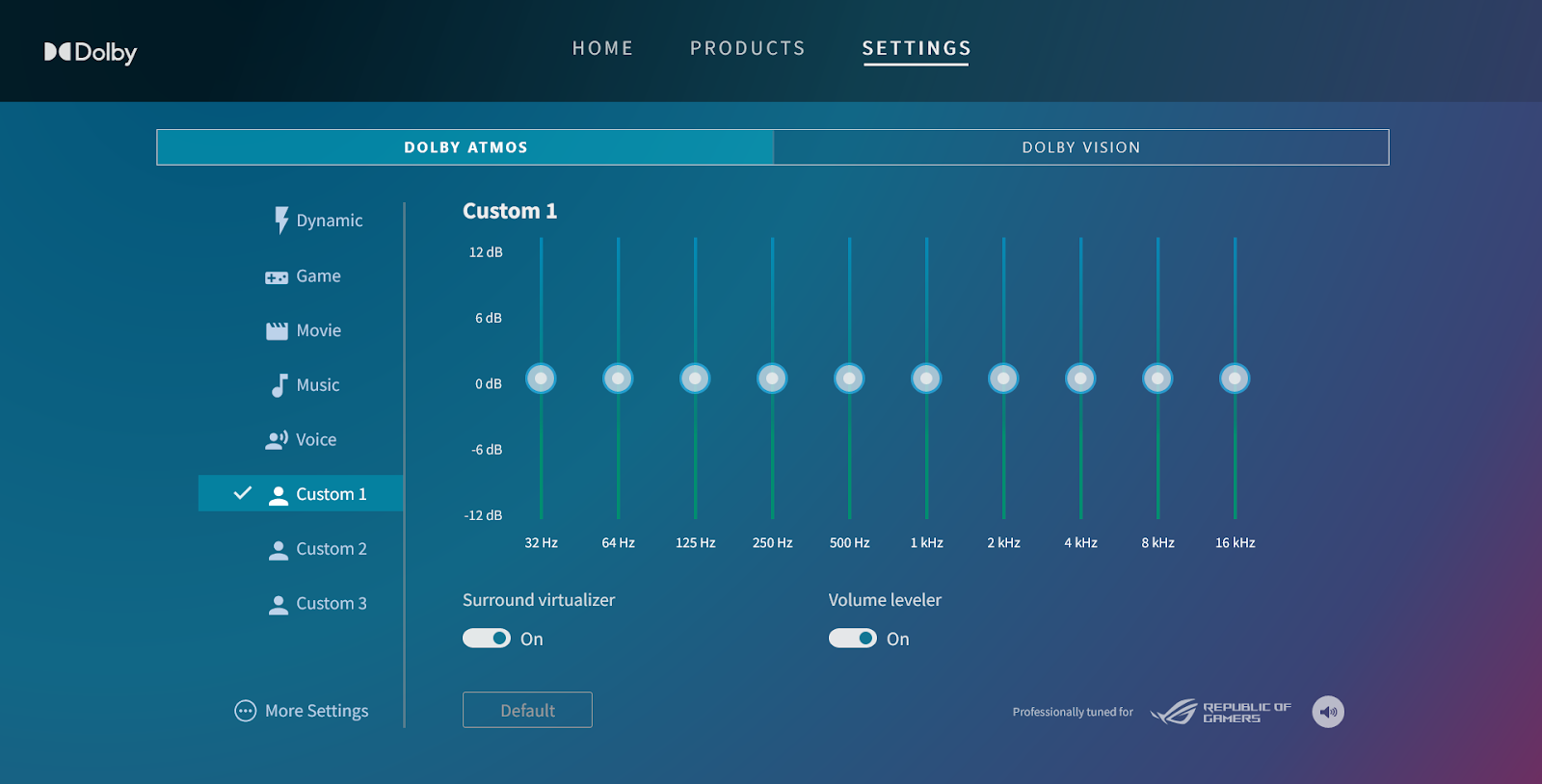Click the 8 kHz equalizer slider knob

coord(1157,379)
